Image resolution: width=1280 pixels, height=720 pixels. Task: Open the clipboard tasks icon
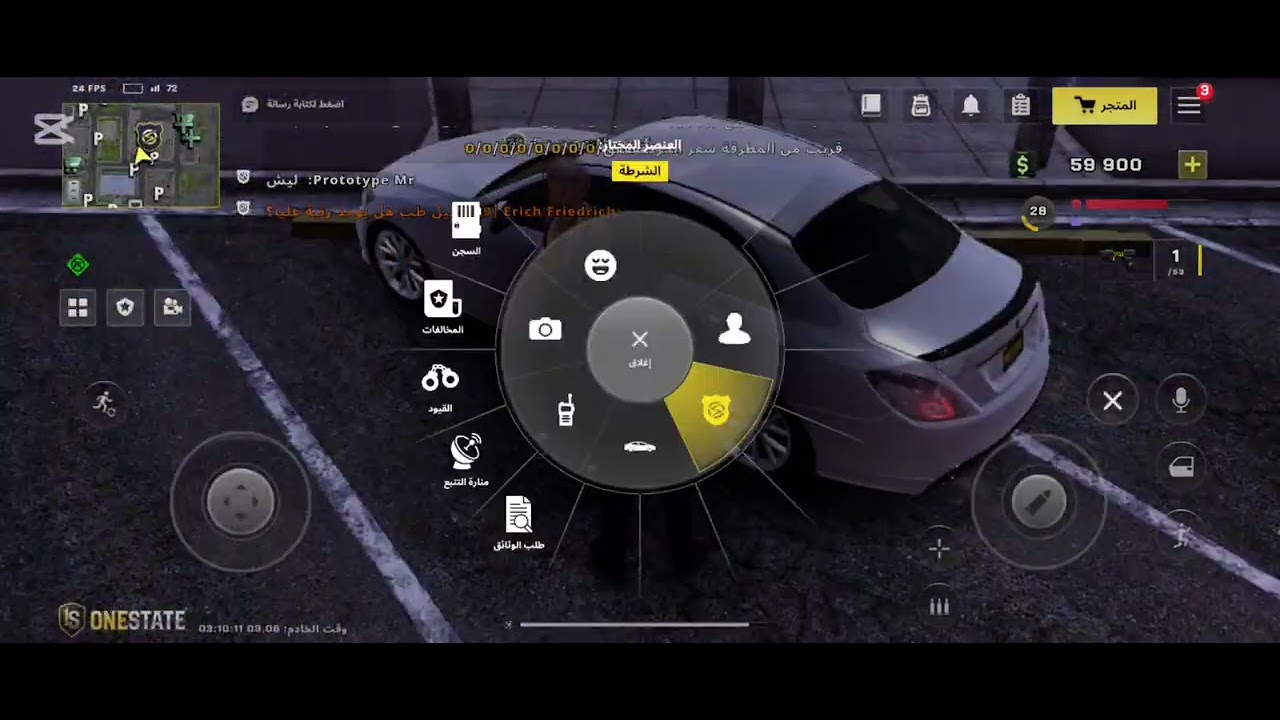(1020, 105)
